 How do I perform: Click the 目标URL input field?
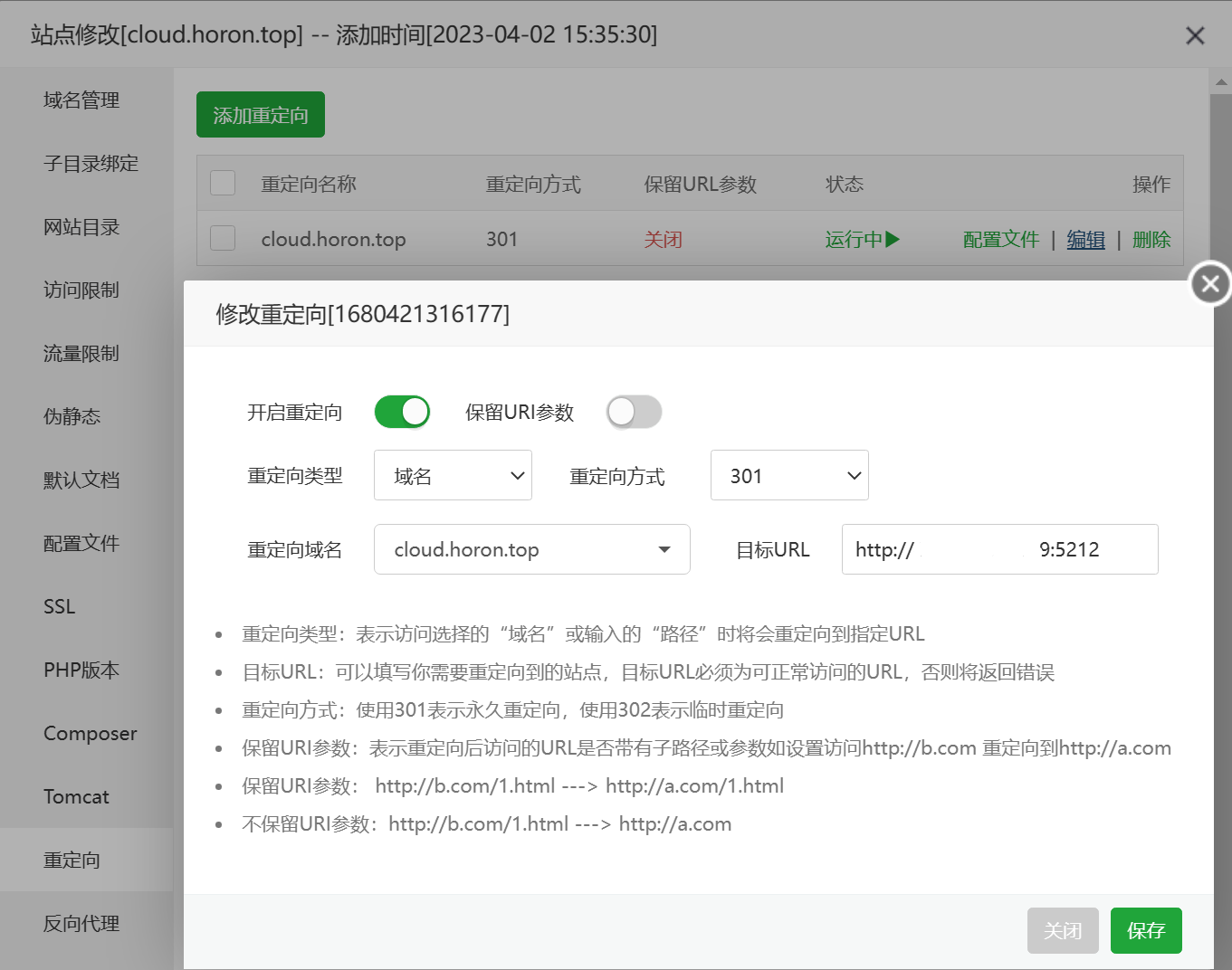pyautogui.click(x=999, y=550)
